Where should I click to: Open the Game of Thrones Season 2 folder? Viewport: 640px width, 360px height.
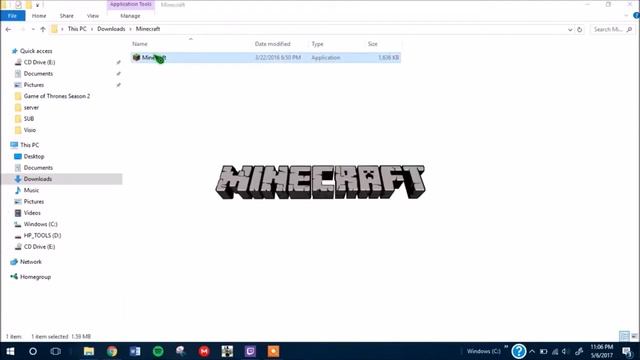coord(57,96)
